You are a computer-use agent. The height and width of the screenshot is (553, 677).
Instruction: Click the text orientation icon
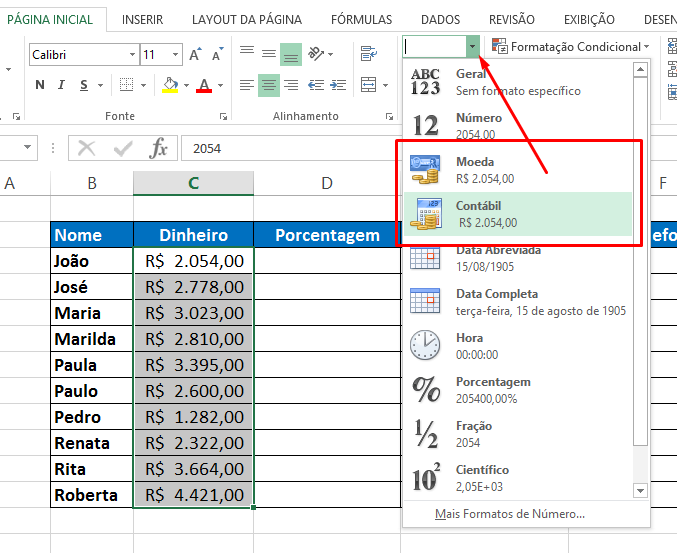point(318,54)
